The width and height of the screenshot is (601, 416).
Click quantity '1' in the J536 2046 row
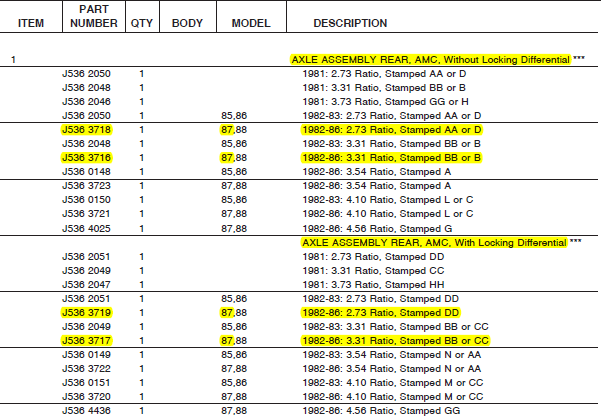[x=142, y=102]
